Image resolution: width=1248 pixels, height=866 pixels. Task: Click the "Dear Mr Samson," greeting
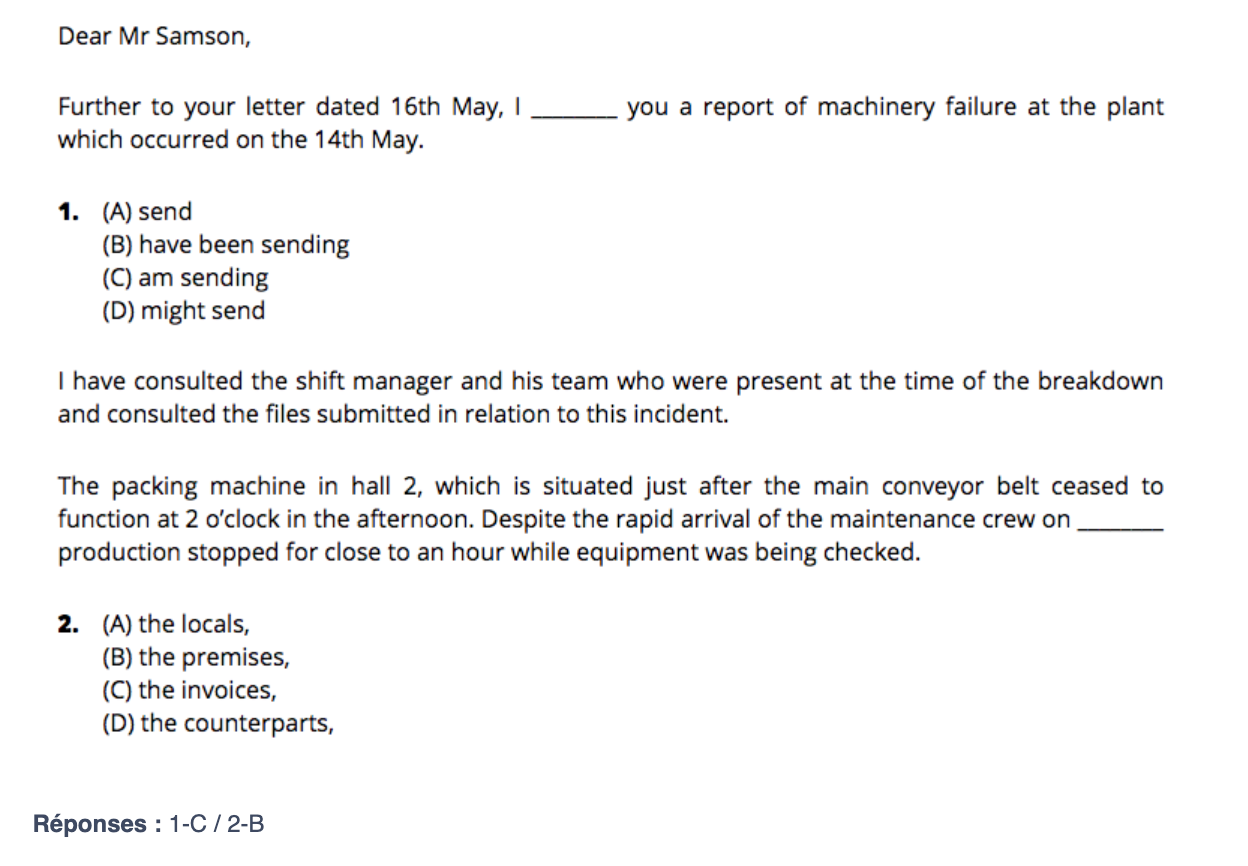pyautogui.click(x=154, y=37)
